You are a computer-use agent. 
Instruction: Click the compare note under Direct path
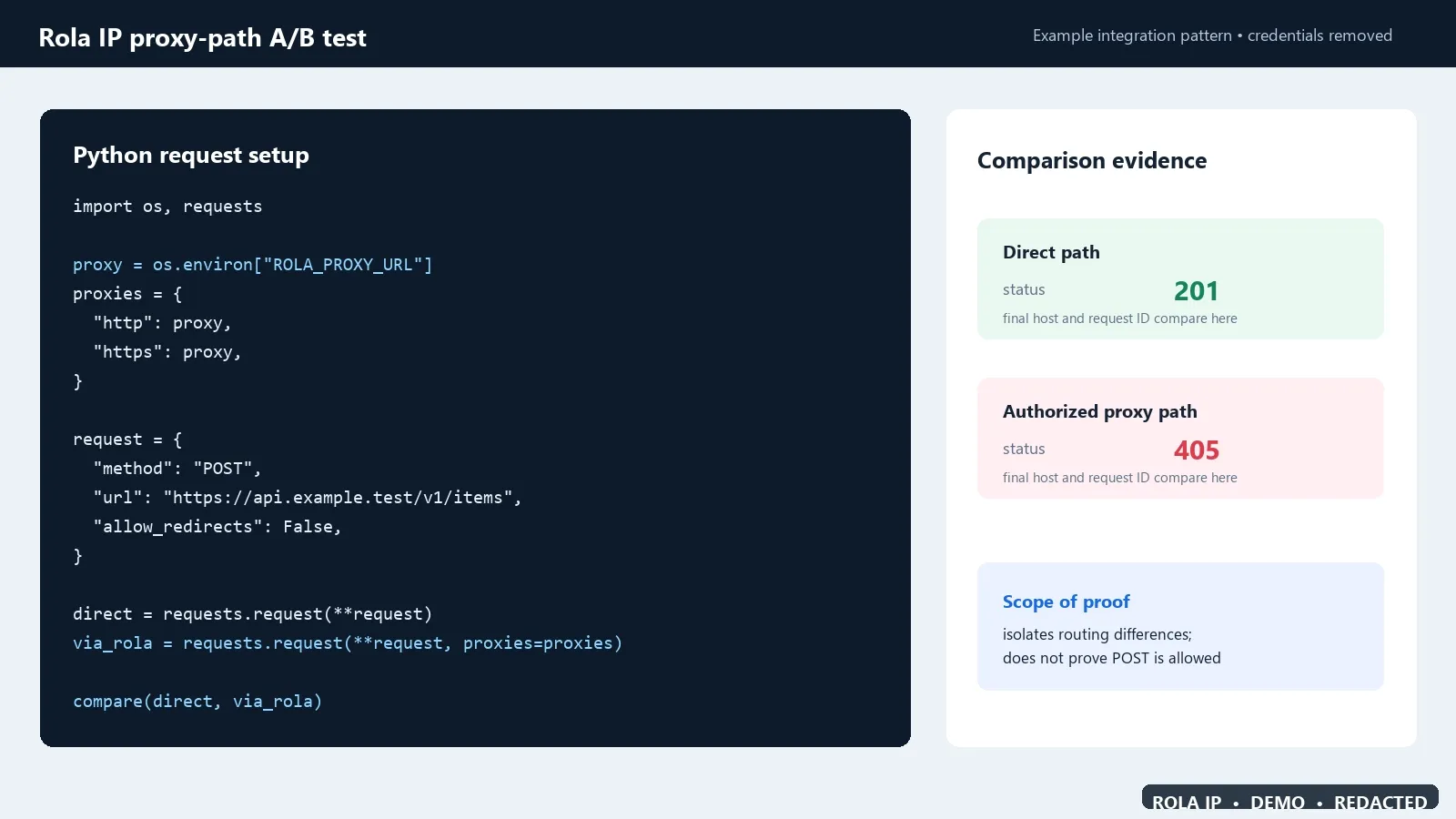point(1120,318)
